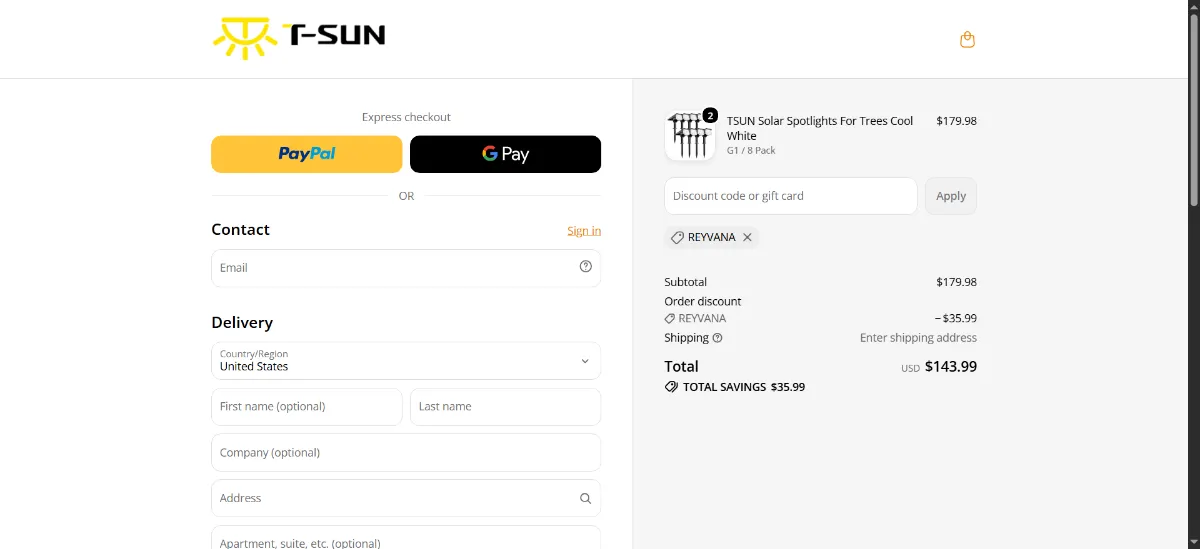Click tag icon beside REYVANA order discount
This screenshot has width=1200, height=549.
click(x=670, y=318)
